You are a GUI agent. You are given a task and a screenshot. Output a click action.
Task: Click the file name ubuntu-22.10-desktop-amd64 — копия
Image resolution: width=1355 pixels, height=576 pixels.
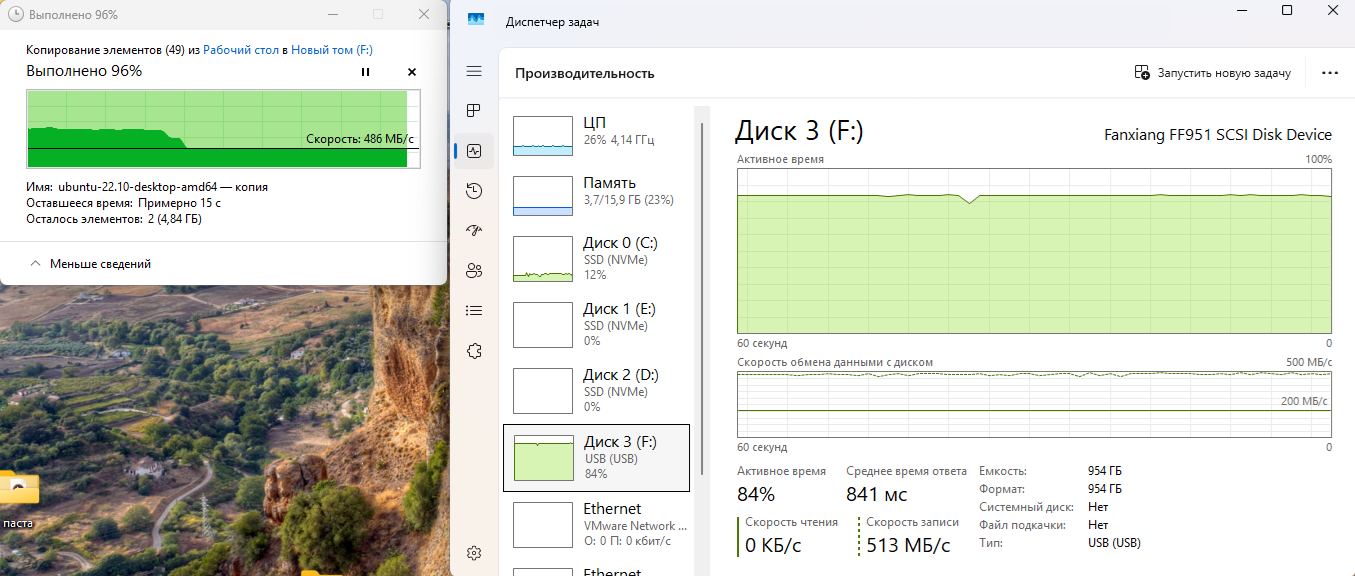[163, 187]
